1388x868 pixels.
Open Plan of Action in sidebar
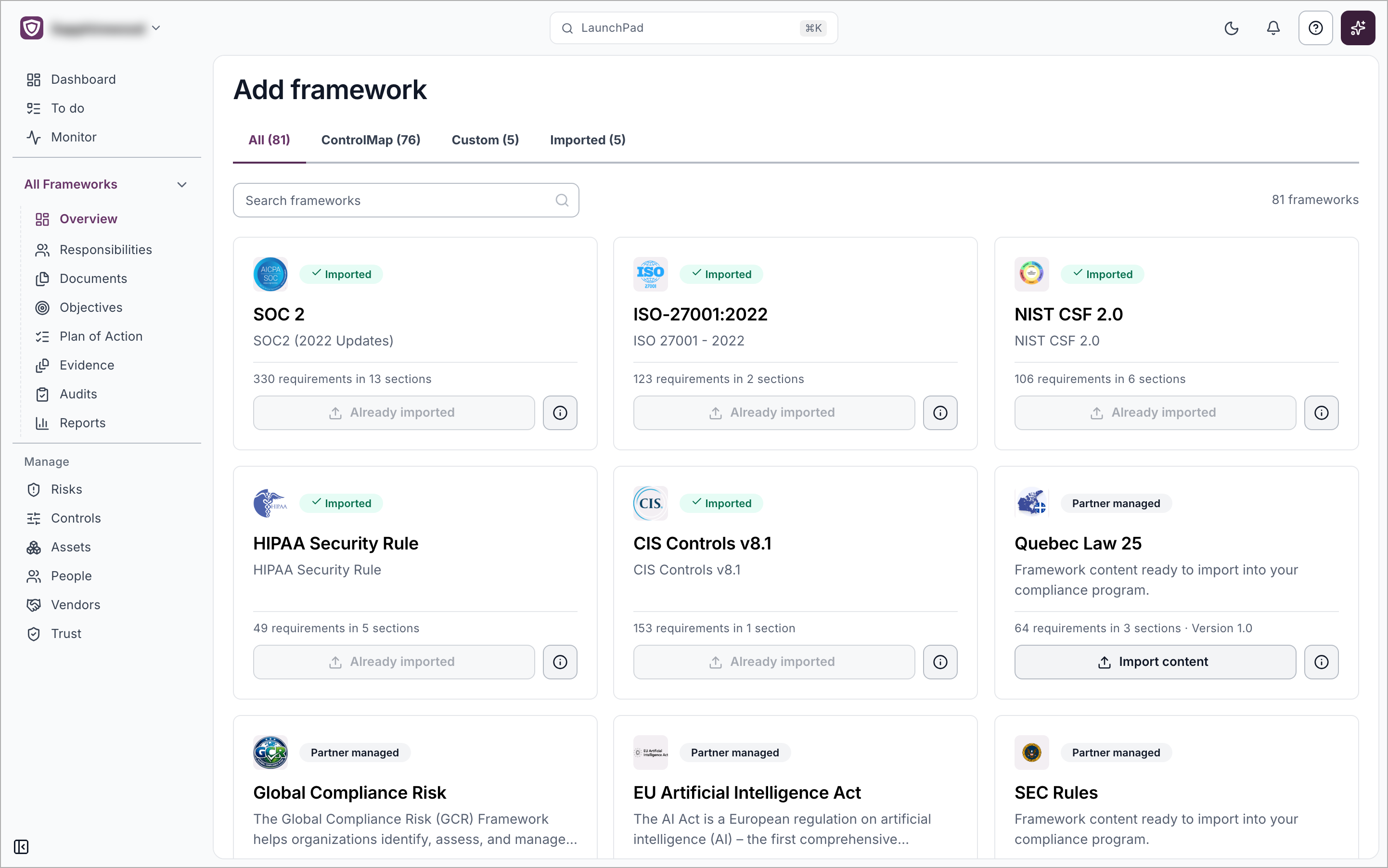coord(89,336)
